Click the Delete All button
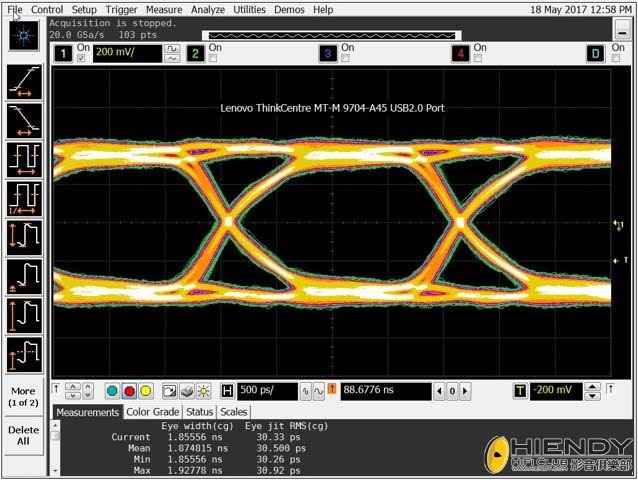638x480 pixels. pos(24,435)
